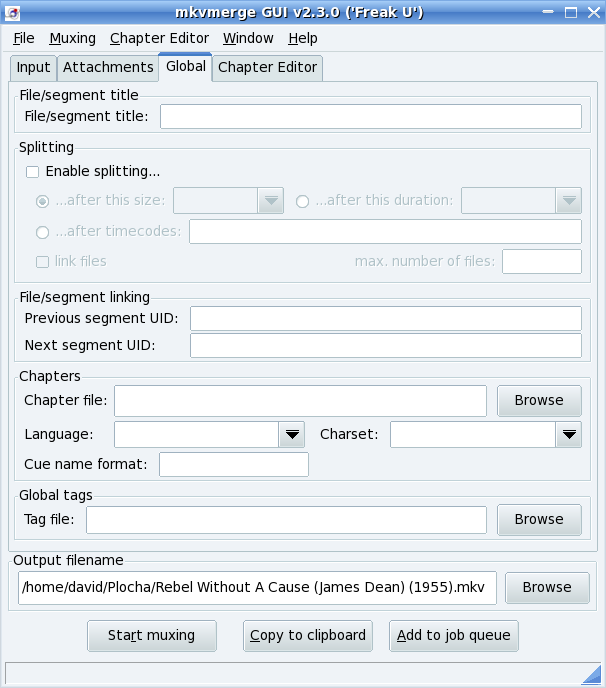Click the Tag file input field
This screenshot has width=606, height=688.
point(286,520)
